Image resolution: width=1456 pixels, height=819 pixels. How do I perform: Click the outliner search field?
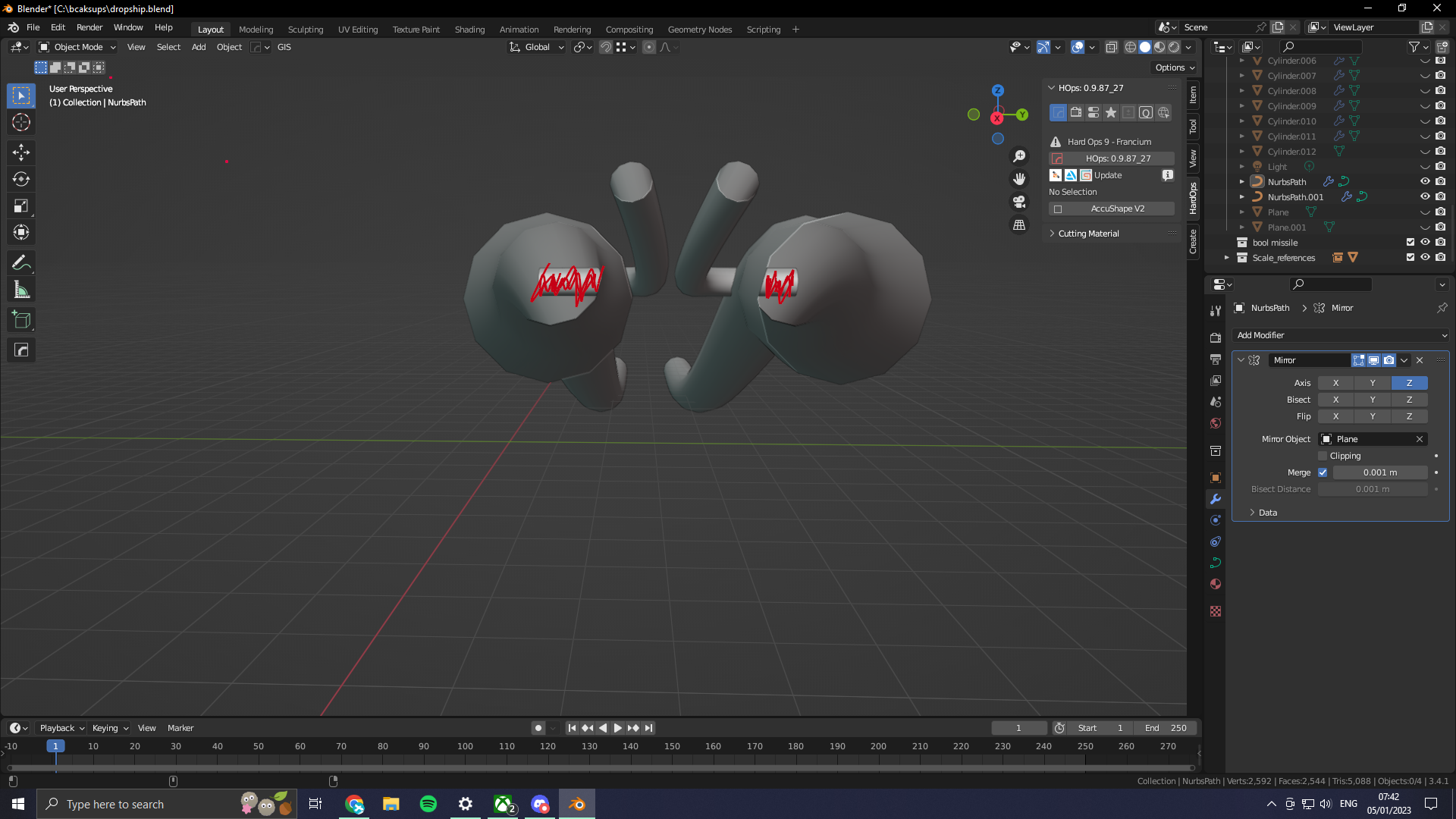pos(1321,47)
